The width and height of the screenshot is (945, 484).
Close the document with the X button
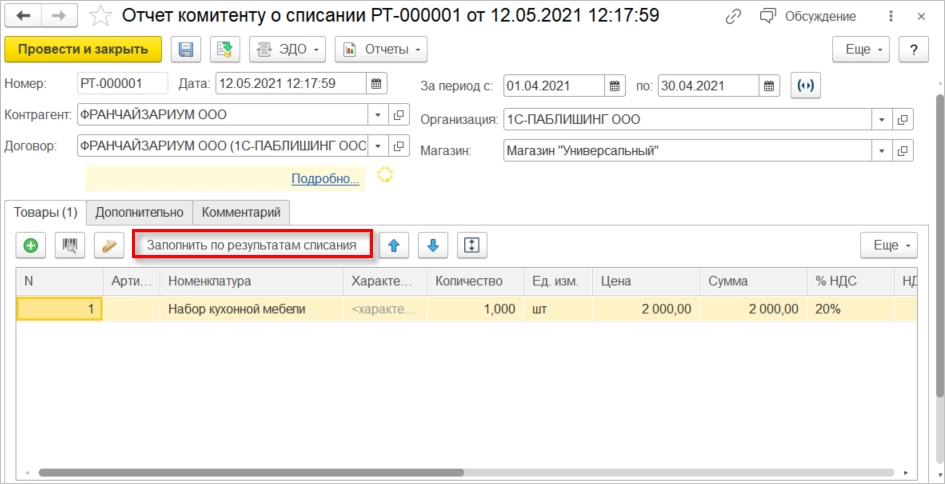(x=921, y=17)
